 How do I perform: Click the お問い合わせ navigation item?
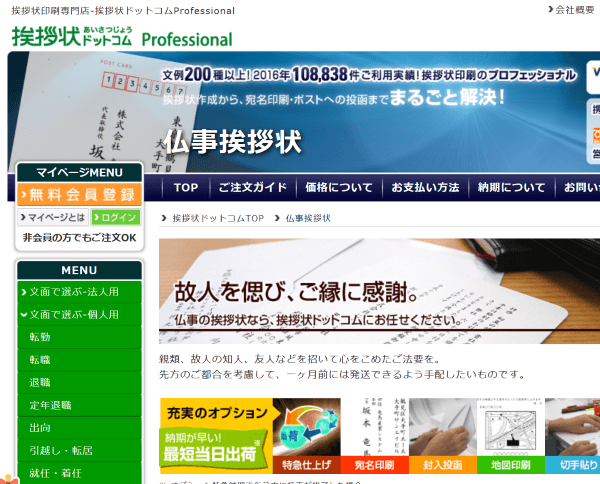578,187
